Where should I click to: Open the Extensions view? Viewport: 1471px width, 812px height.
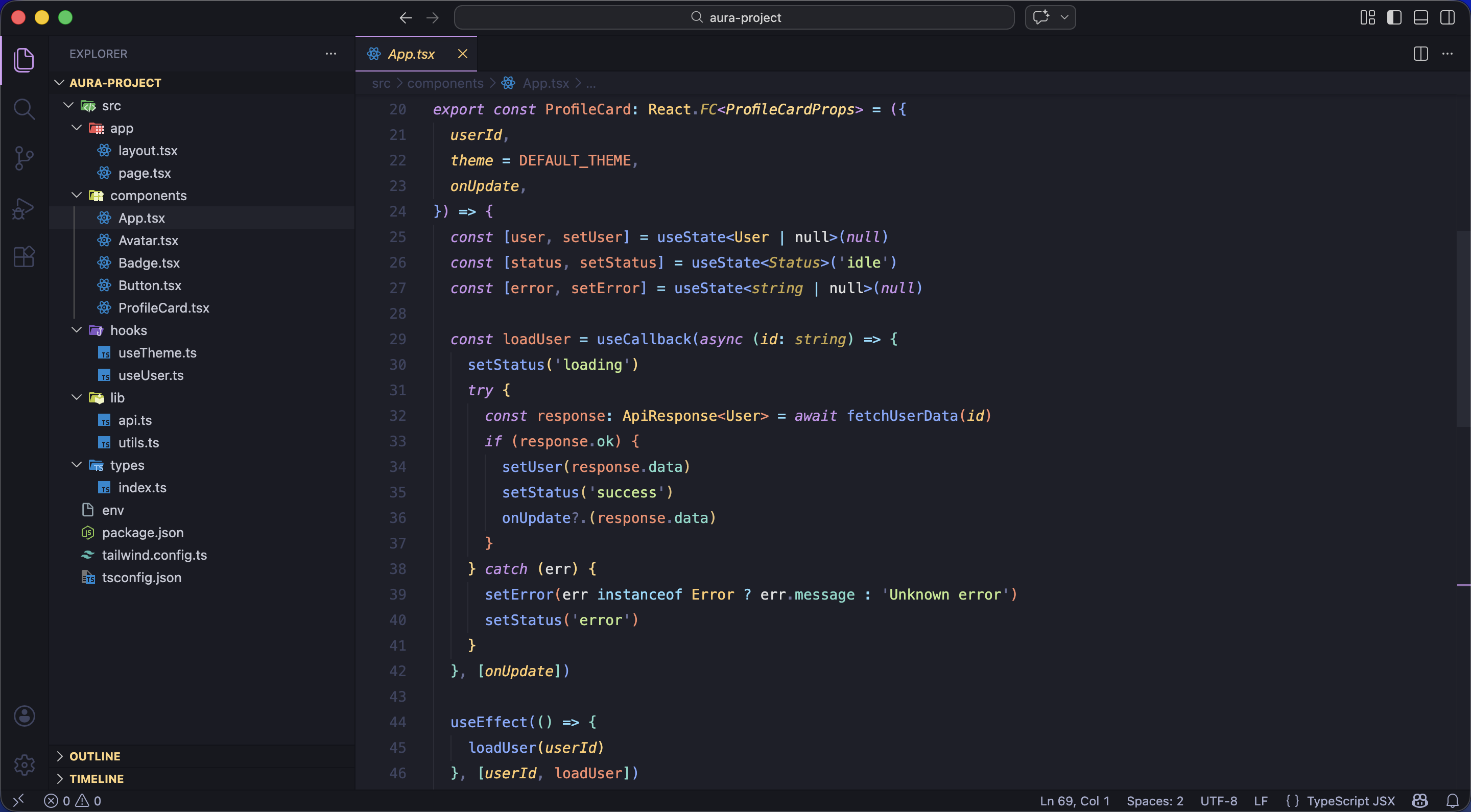click(24, 257)
